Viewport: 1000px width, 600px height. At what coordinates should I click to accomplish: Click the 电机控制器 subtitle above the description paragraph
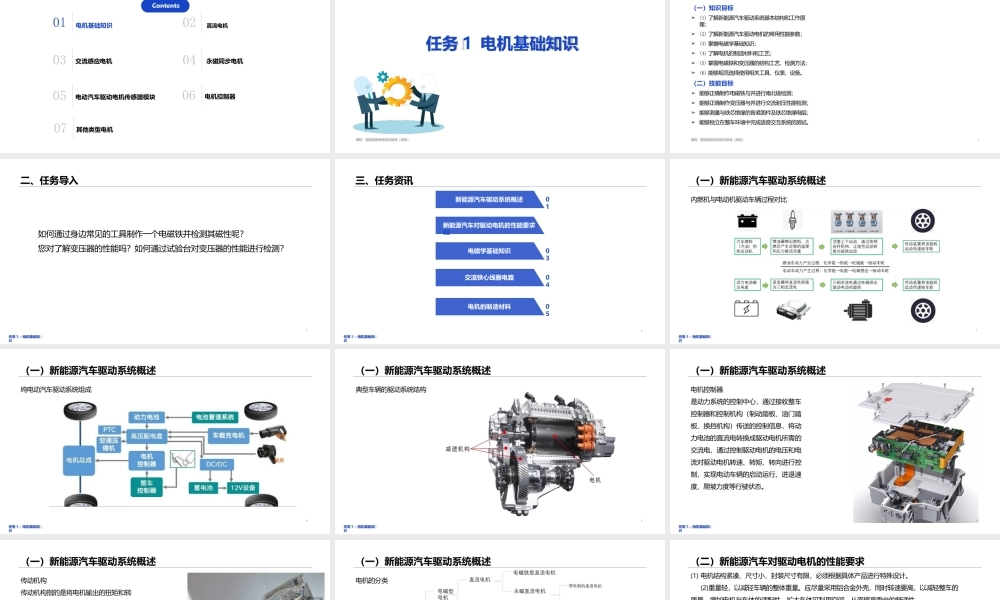[707, 390]
